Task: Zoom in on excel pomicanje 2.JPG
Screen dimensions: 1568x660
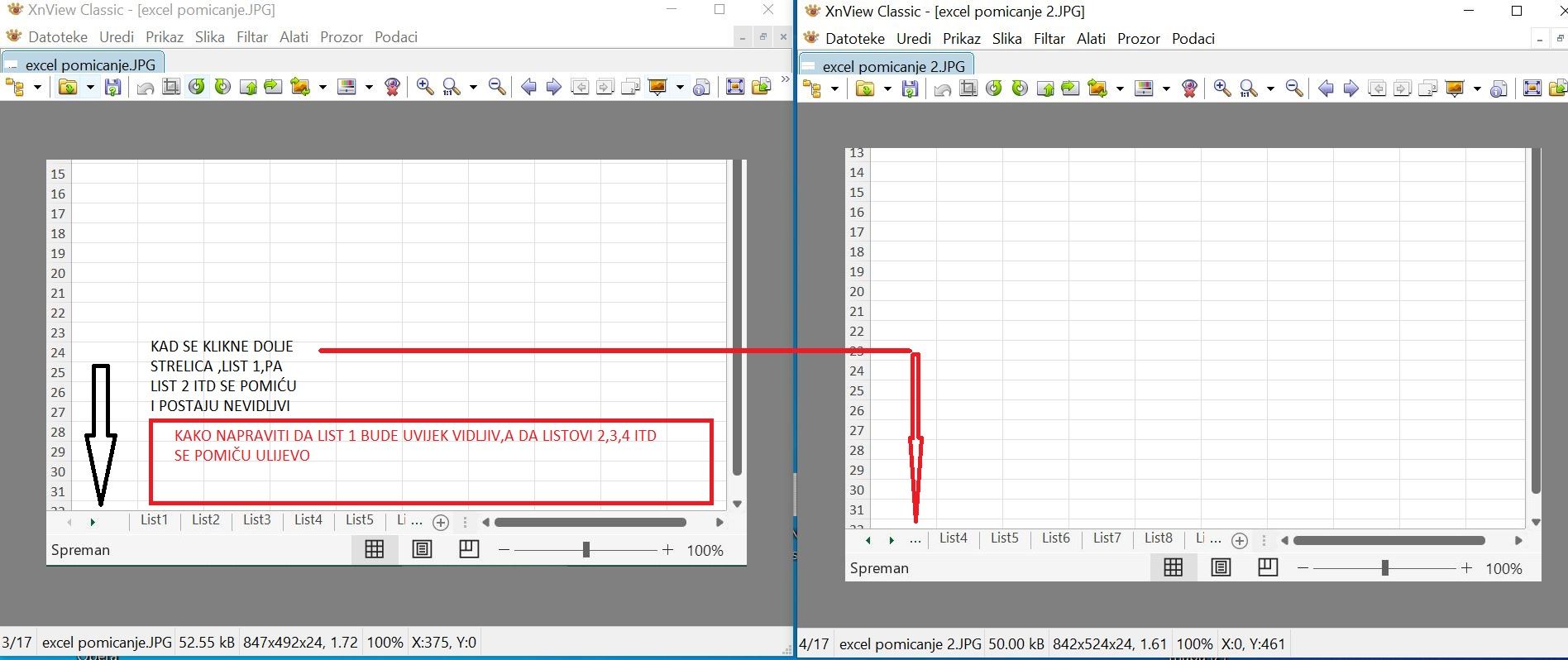Action: 1222,88
